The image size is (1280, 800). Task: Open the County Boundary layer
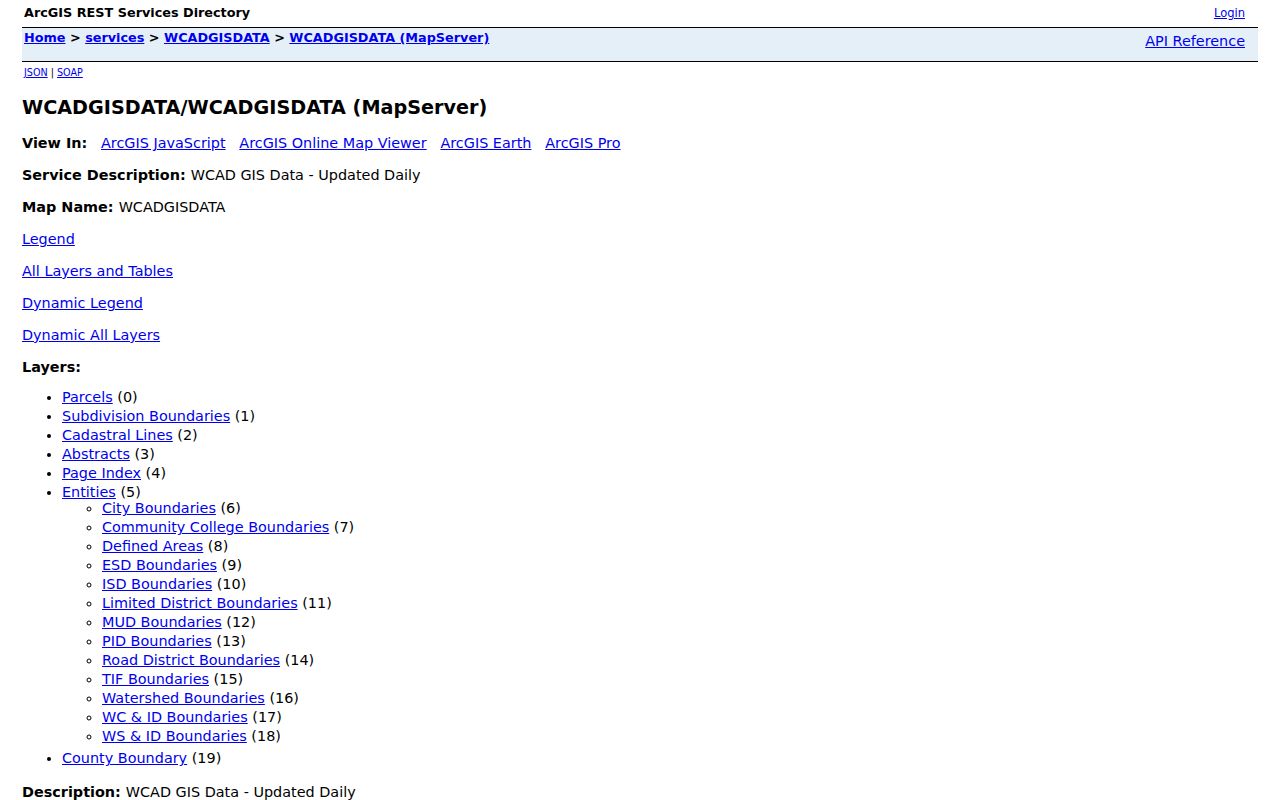[x=124, y=758]
